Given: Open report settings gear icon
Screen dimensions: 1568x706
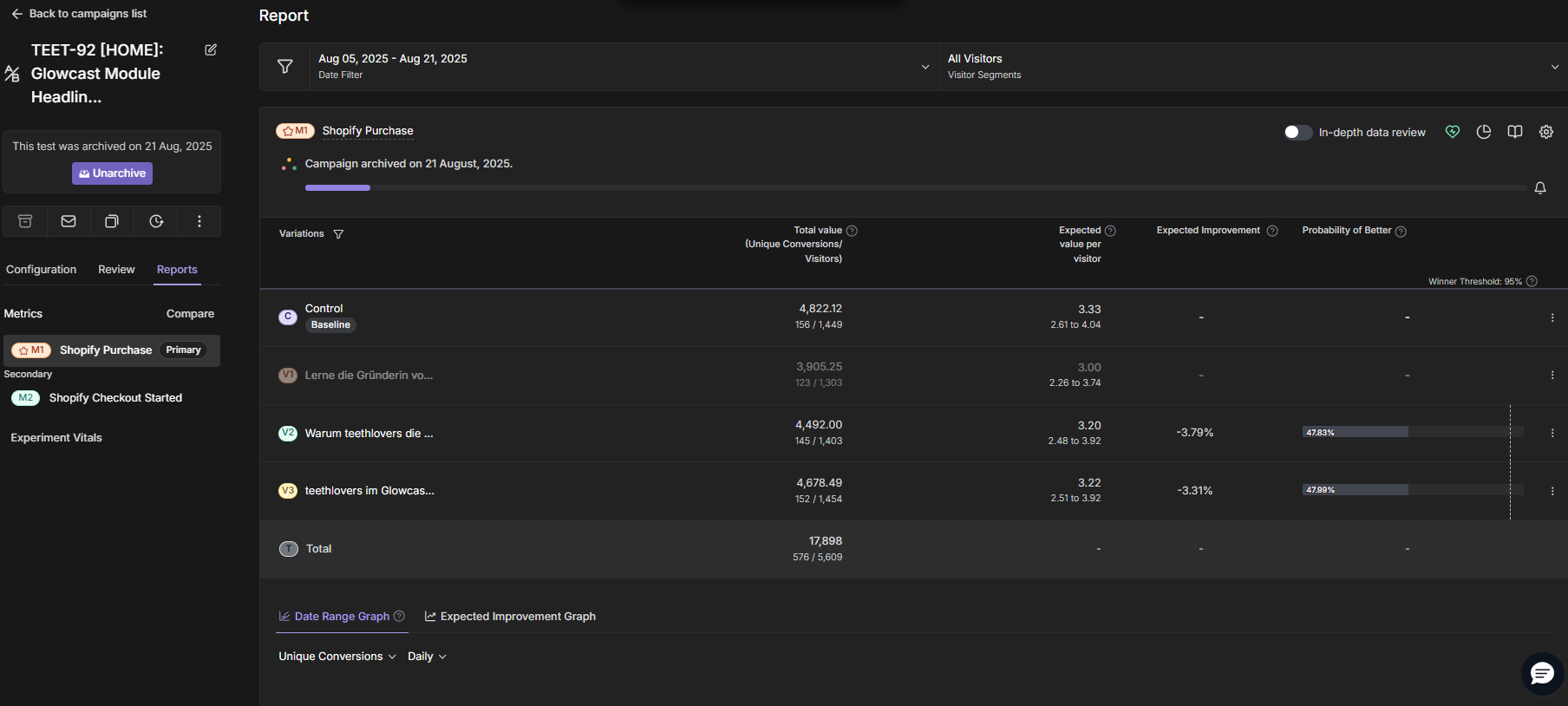Looking at the screenshot, I should pyautogui.click(x=1546, y=132).
